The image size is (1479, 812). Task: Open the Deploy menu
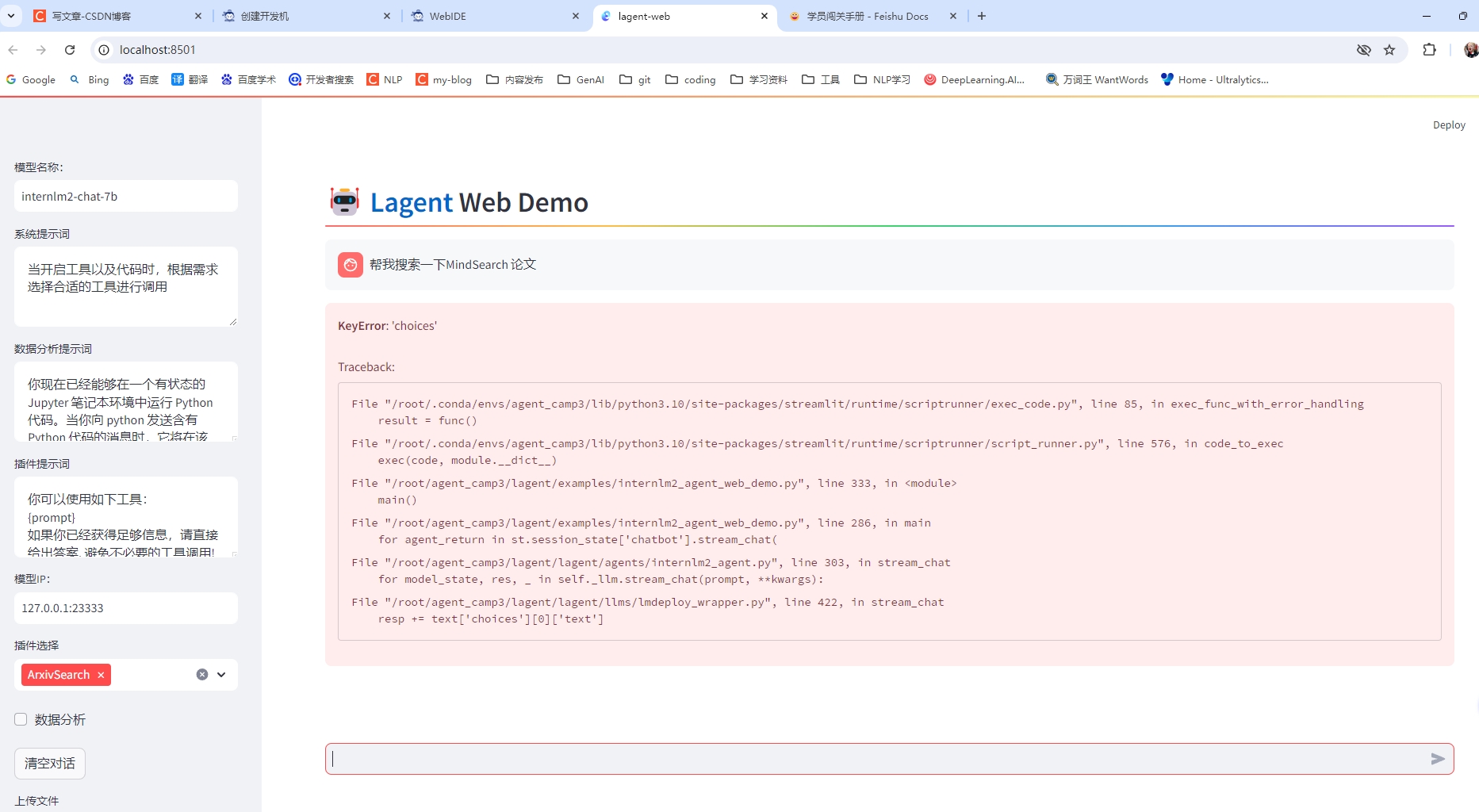click(1449, 125)
